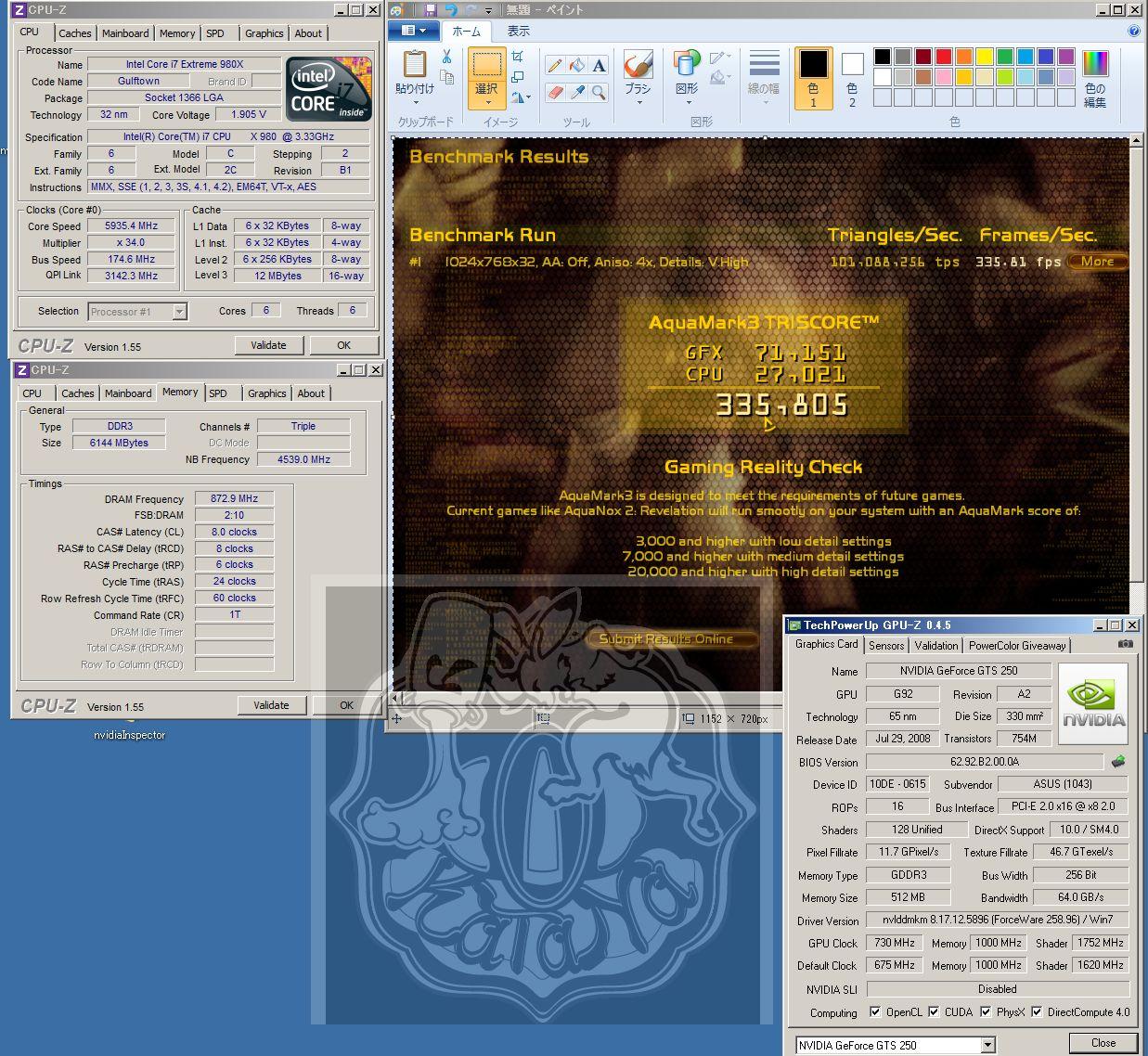This screenshot has width=1148, height=1056.
Task: Open the Processor #1 selection dropdown in CPU-Z
Action: click(x=180, y=312)
